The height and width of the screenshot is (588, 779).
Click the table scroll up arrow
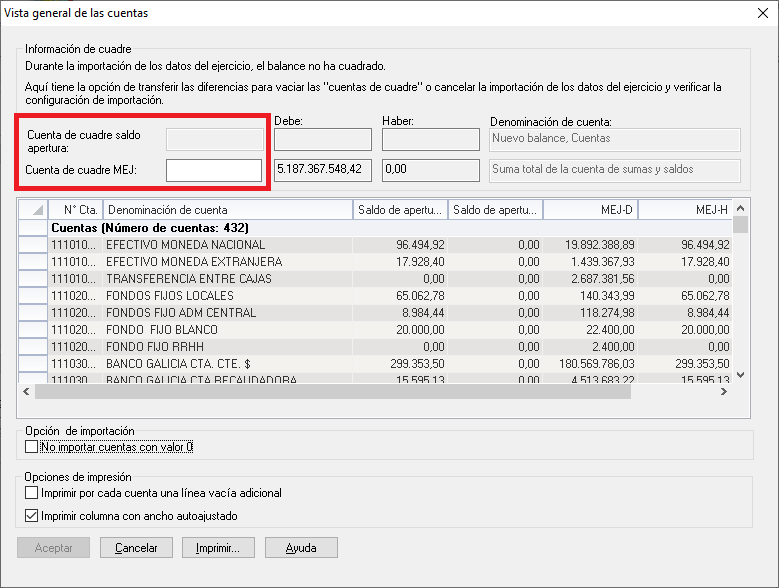(x=740, y=208)
